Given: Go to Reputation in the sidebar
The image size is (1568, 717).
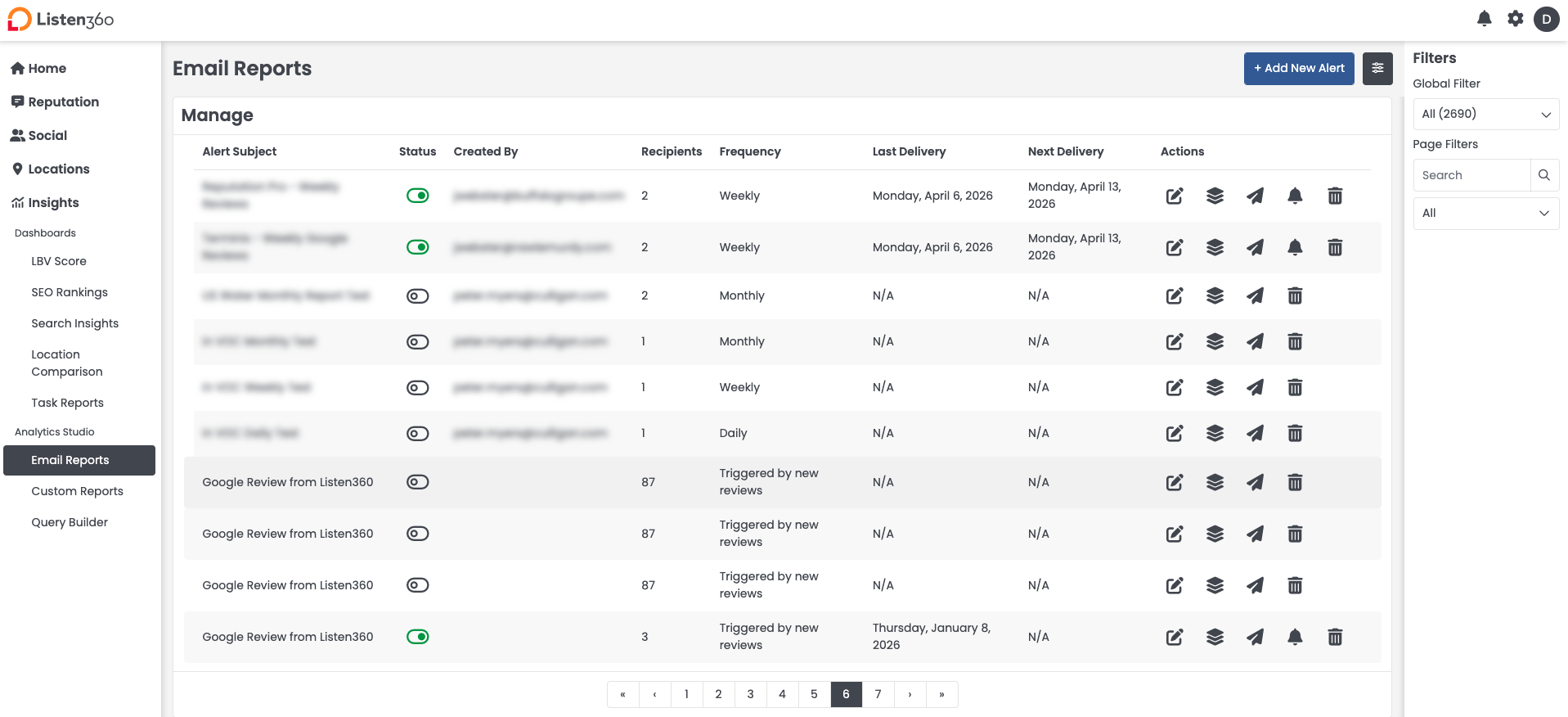Looking at the screenshot, I should (x=63, y=101).
